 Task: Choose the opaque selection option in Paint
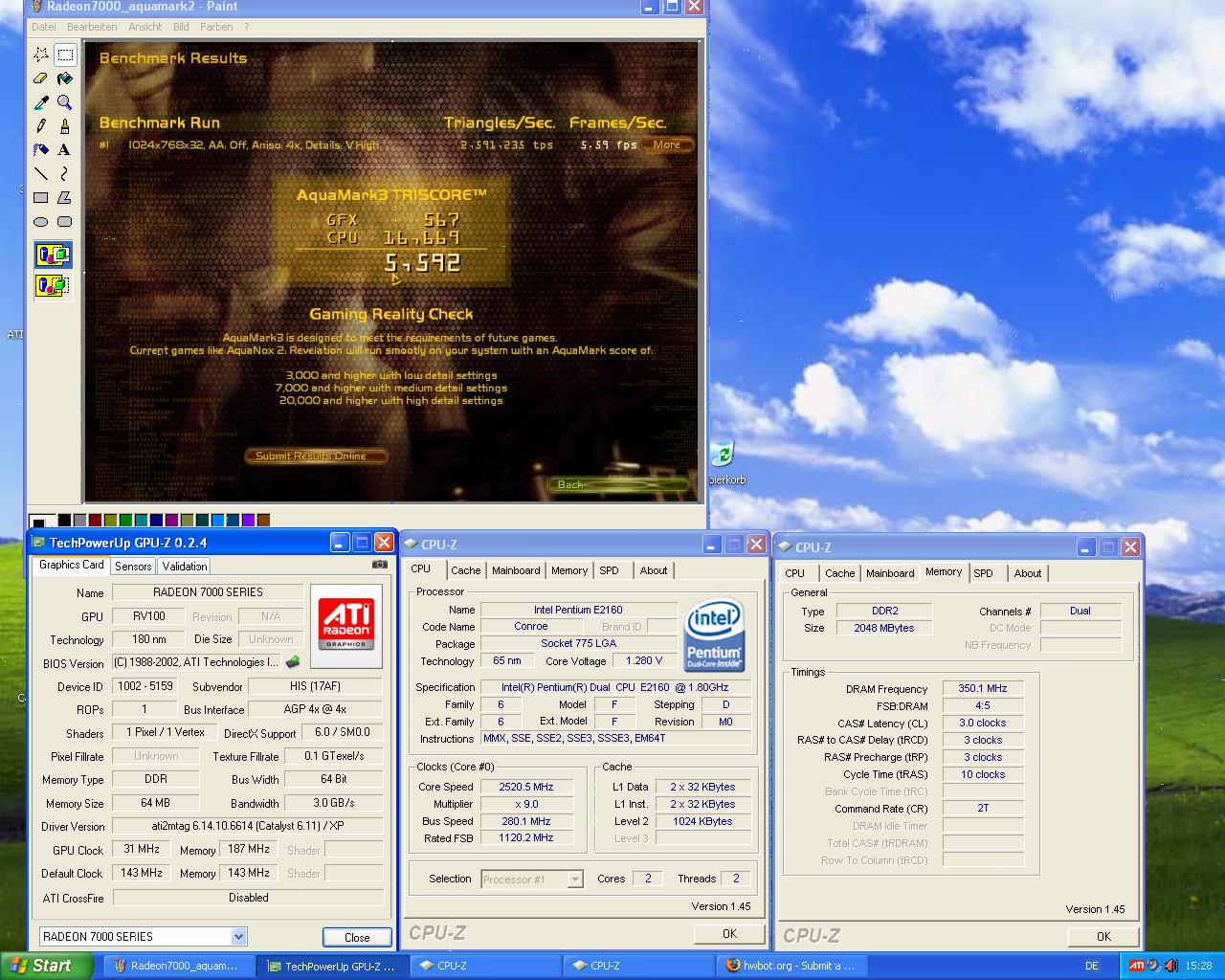click(53, 255)
